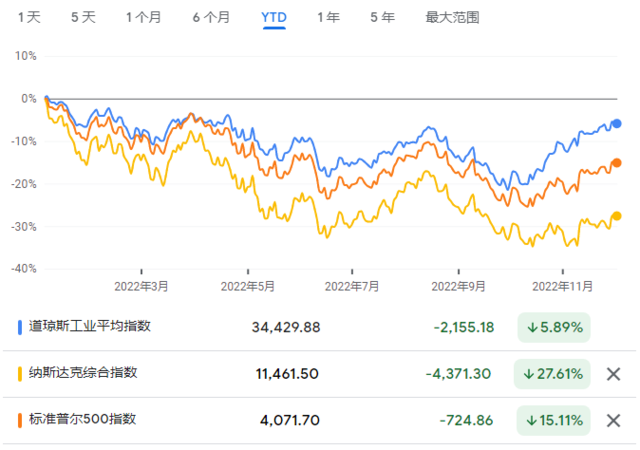Select the 5天 time range tab
Viewport: 640px width, 450px height.
coord(83,18)
